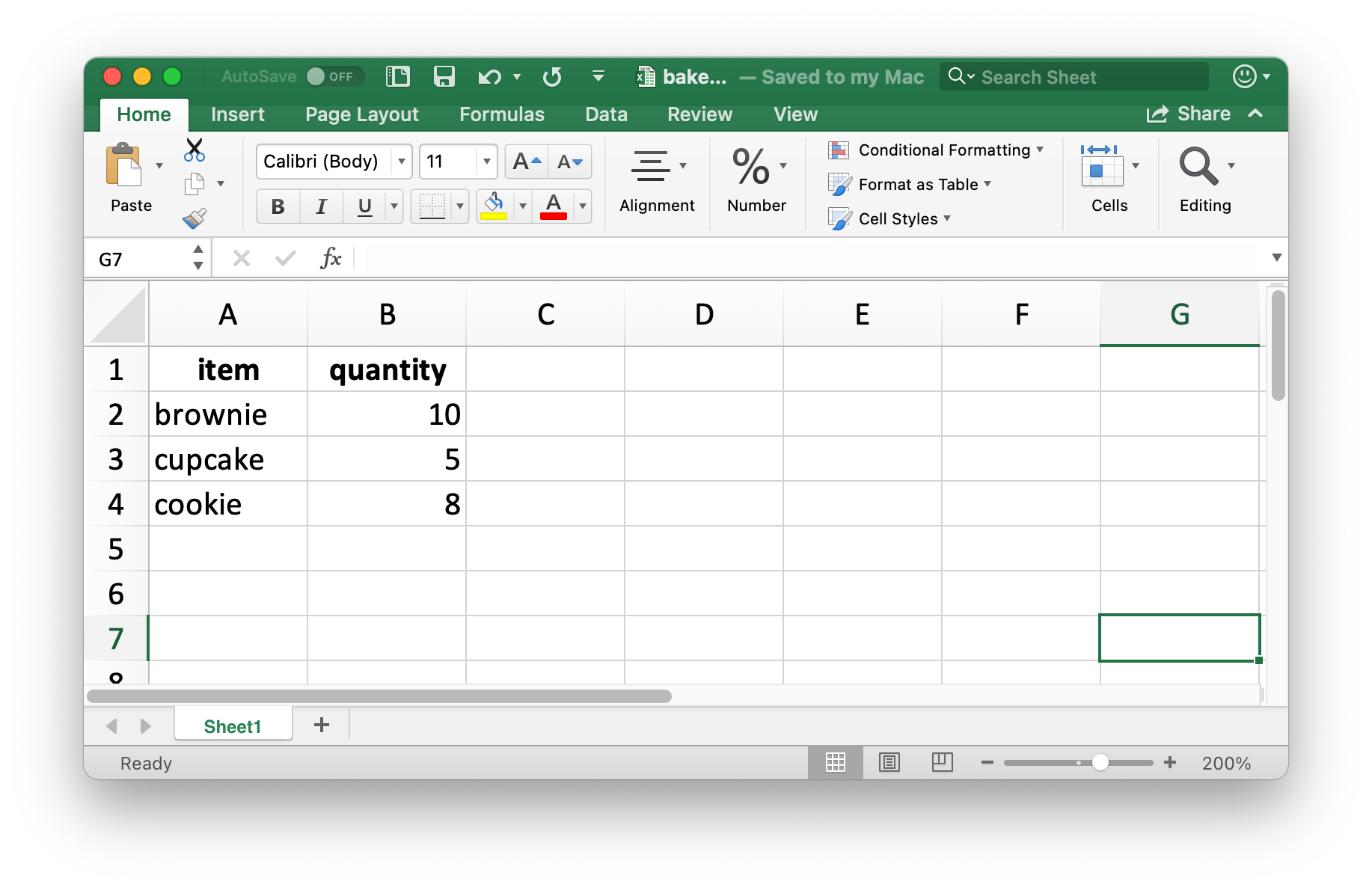1372x890 pixels.
Task: Enable AutoSave with the switch
Action: pyautogui.click(x=334, y=76)
